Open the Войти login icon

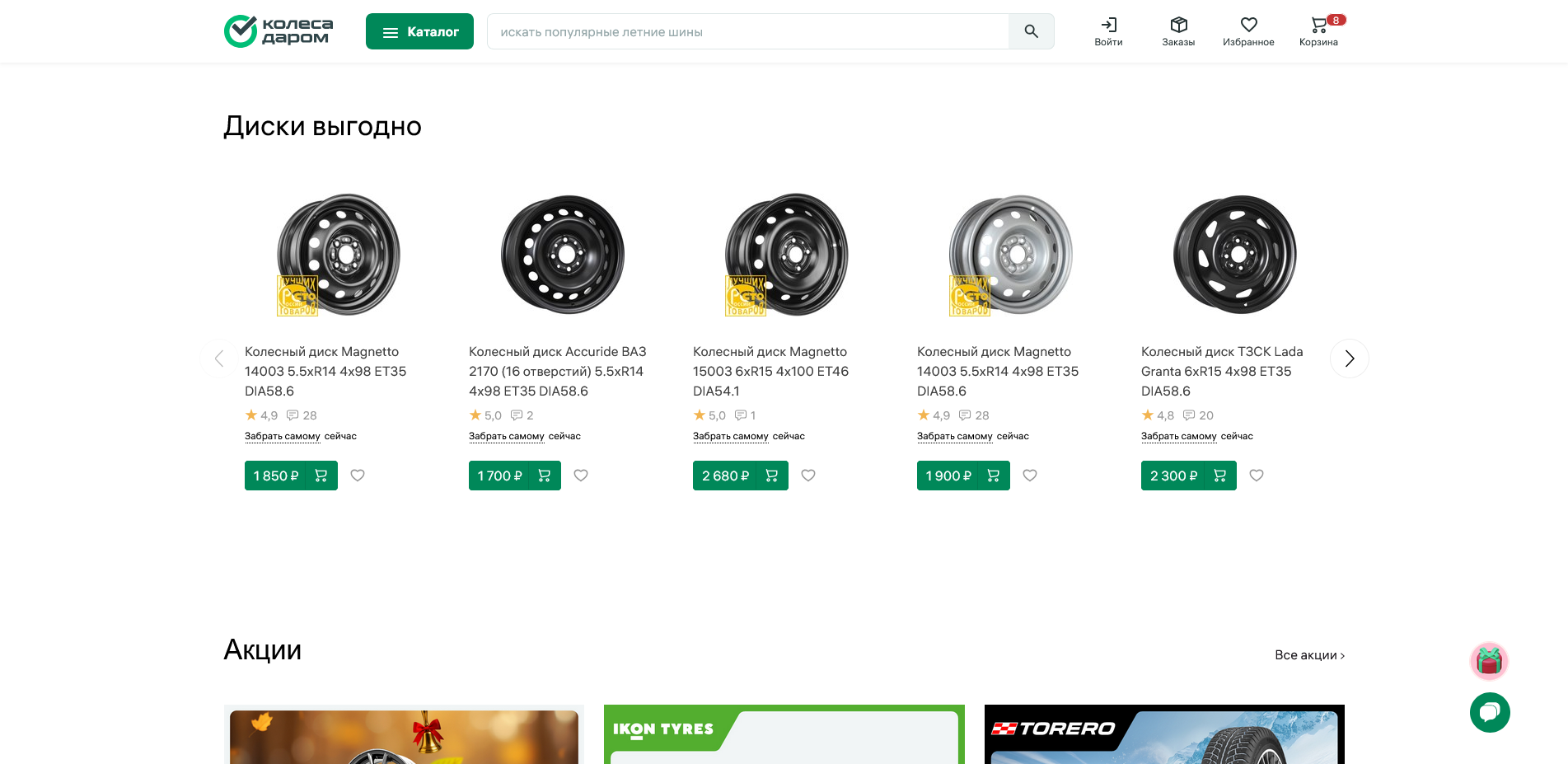click(1108, 31)
